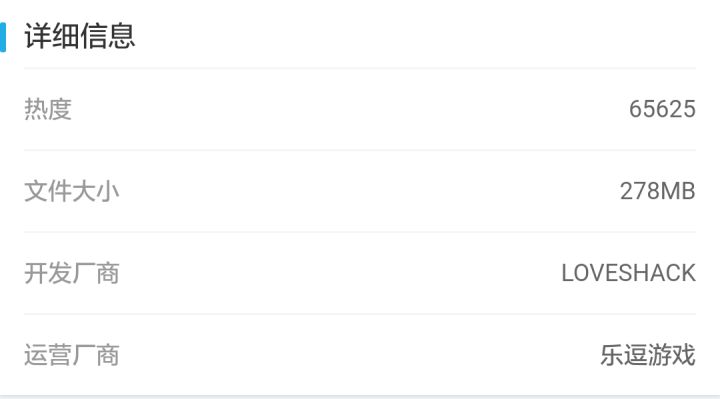This screenshot has width=720, height=399.
Task: Tap the 运营厂商 label
Action: [x=72, y=355]
